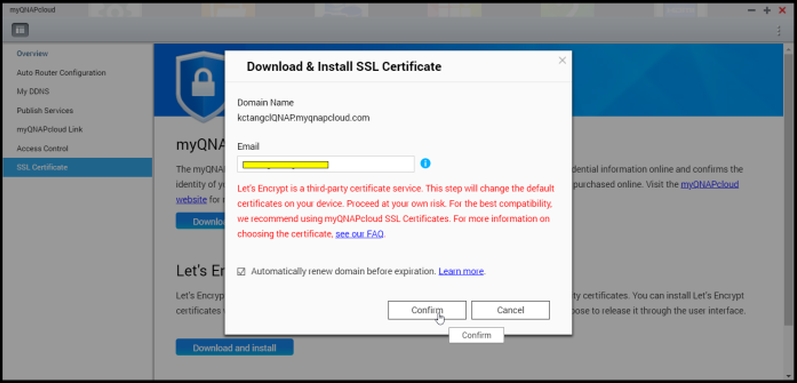The height and width of the screenshot is (383, 797).
Task: Open the see our FAQ link
Action: pos(359,234)
